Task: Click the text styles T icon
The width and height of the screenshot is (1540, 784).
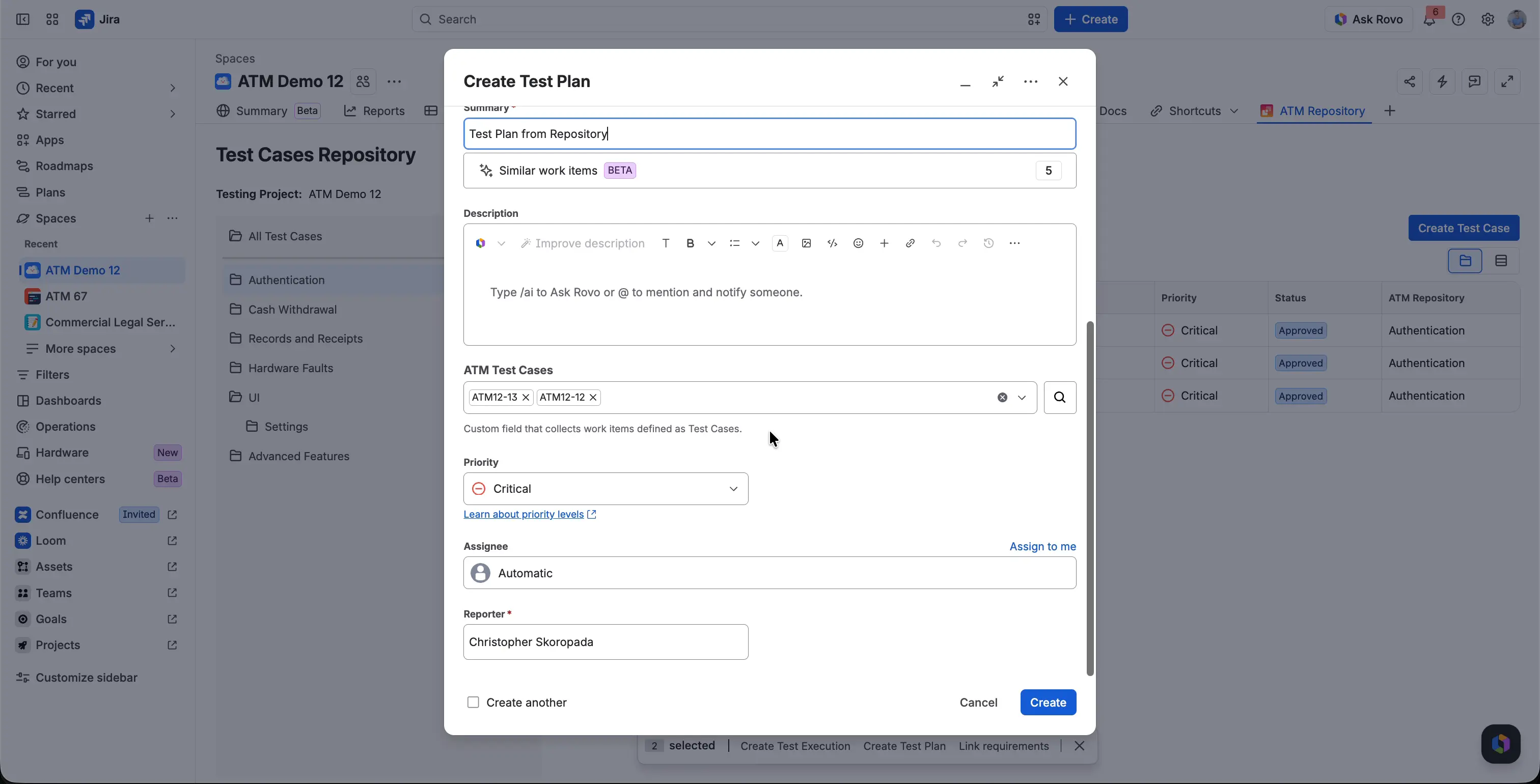Action: [x=666, y=243]
